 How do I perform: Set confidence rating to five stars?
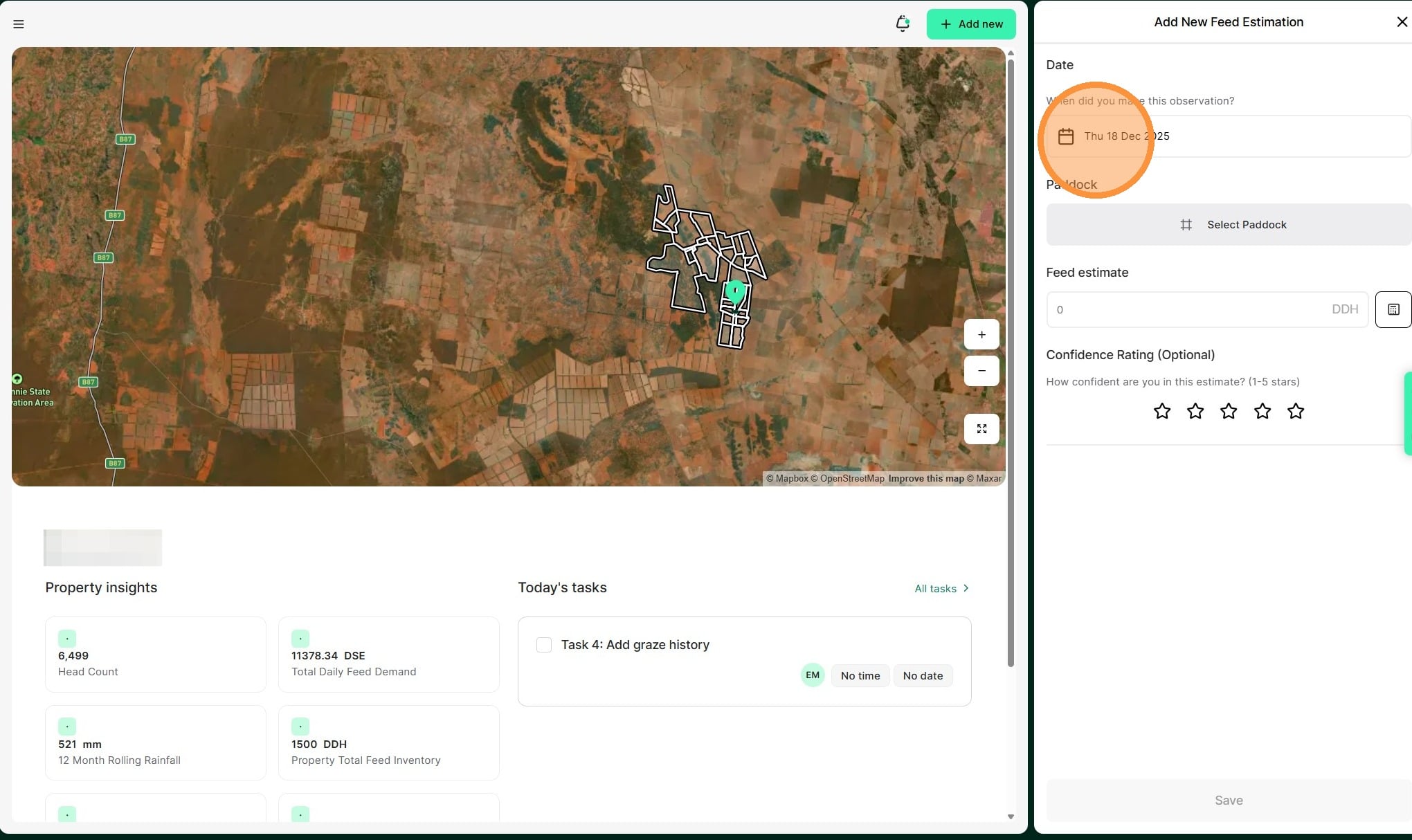(1295, 412)
